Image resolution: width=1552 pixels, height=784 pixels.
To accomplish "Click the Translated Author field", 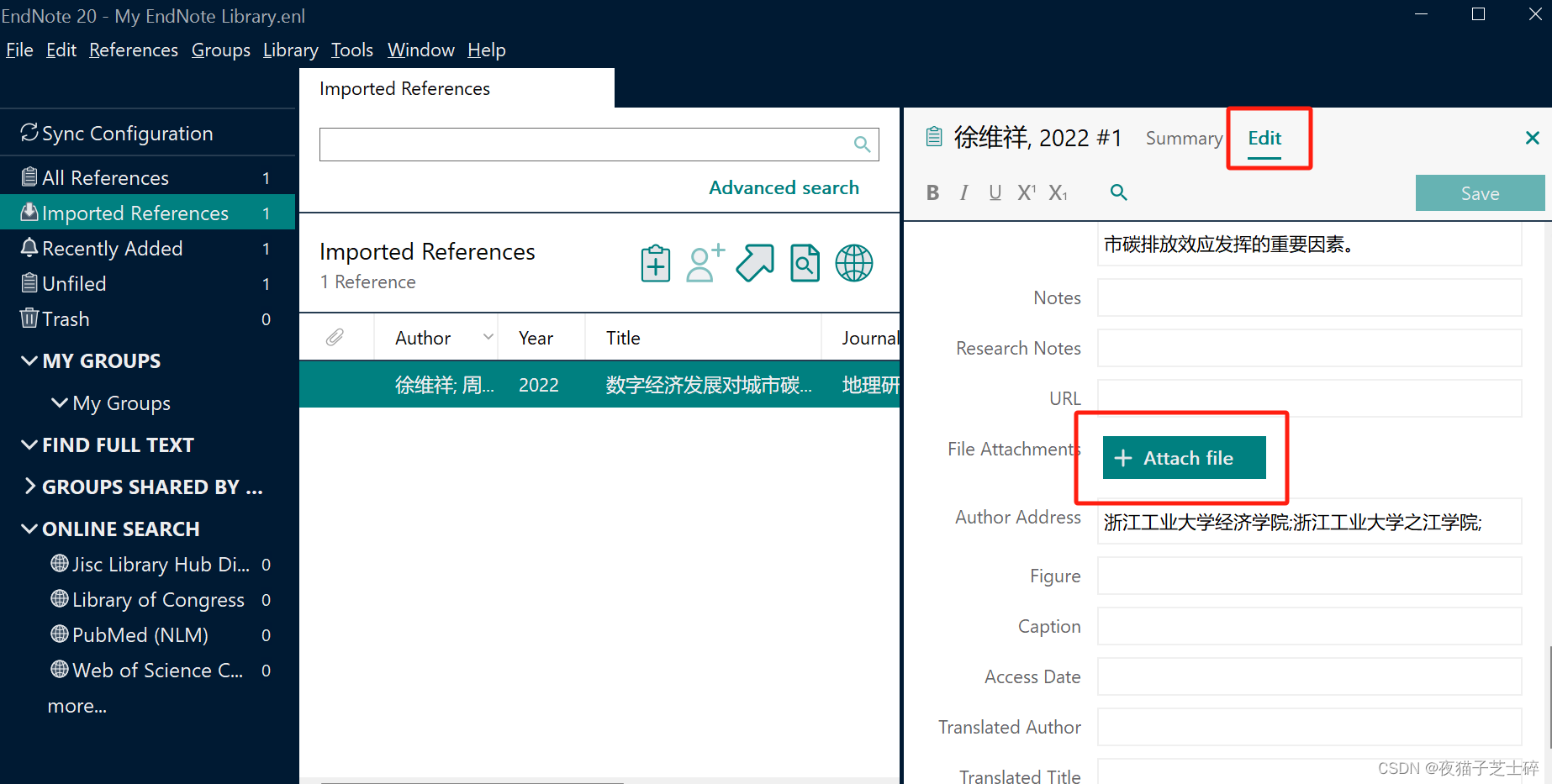I will pos(1309,727).
